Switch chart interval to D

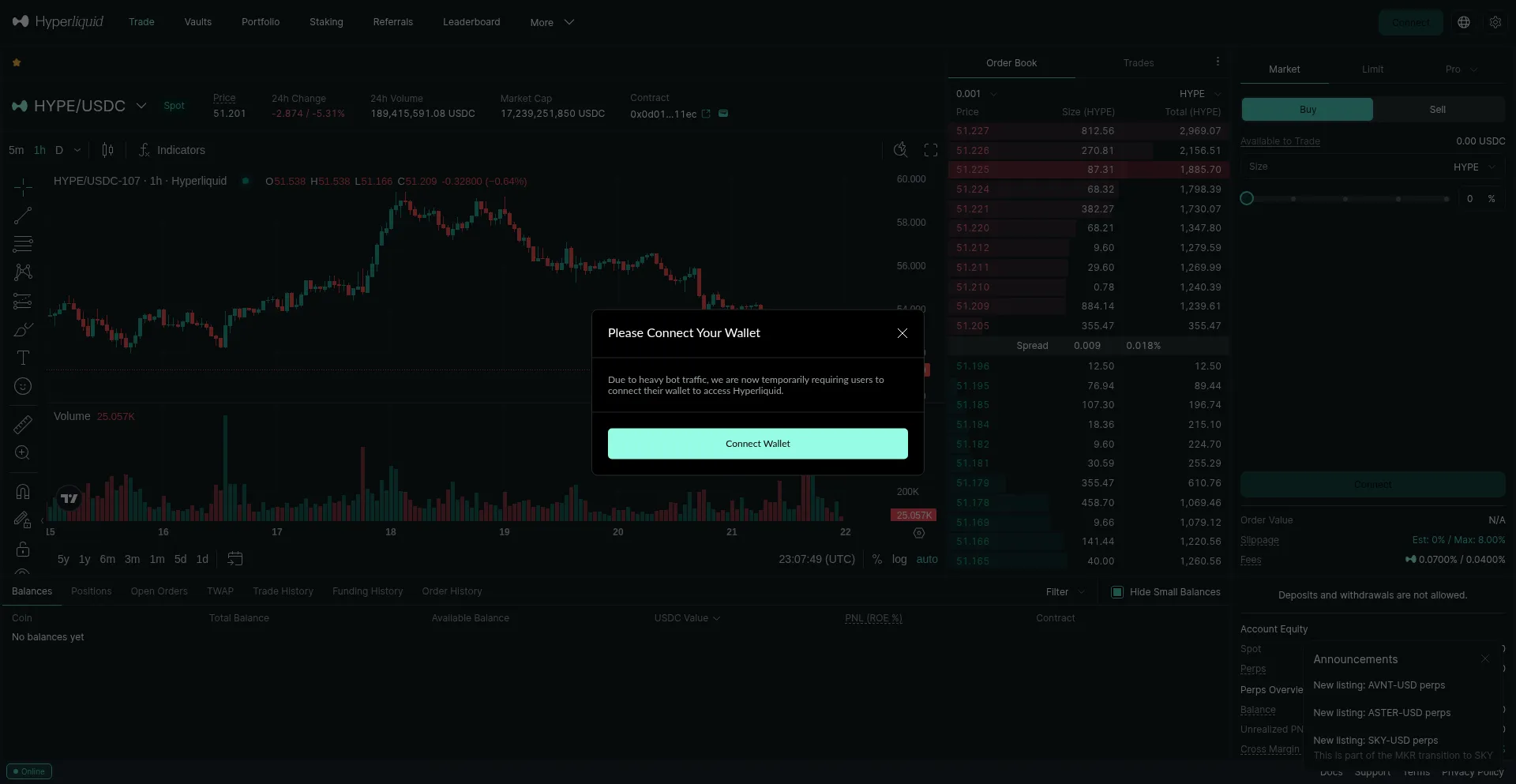tap(59, 150)
